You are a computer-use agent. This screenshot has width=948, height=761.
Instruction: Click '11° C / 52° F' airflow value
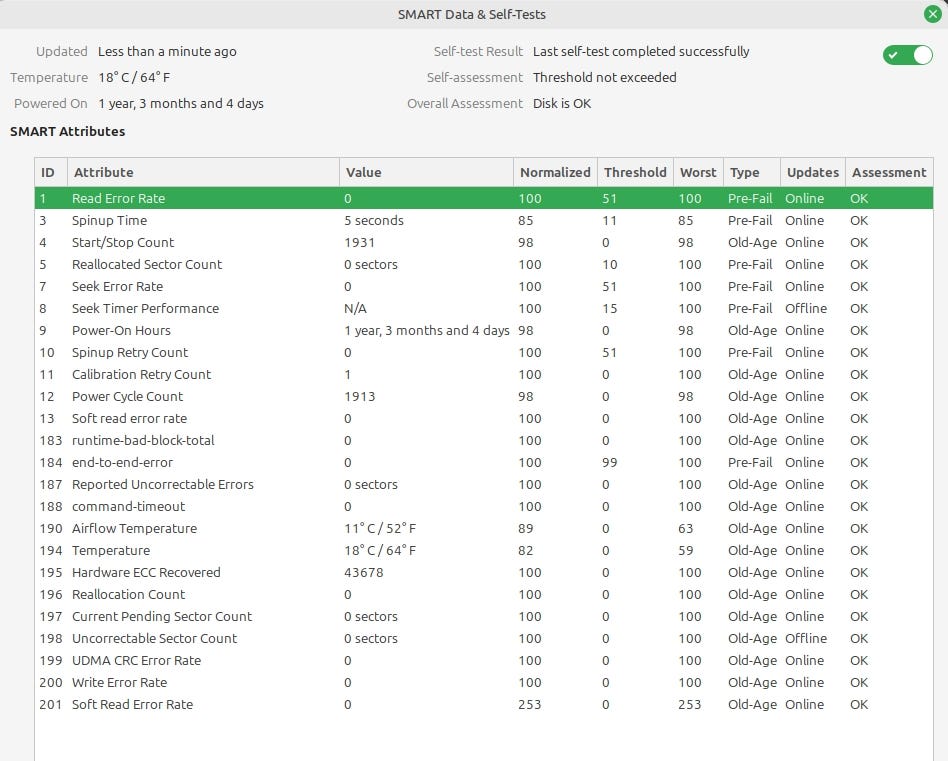[380, 528]
